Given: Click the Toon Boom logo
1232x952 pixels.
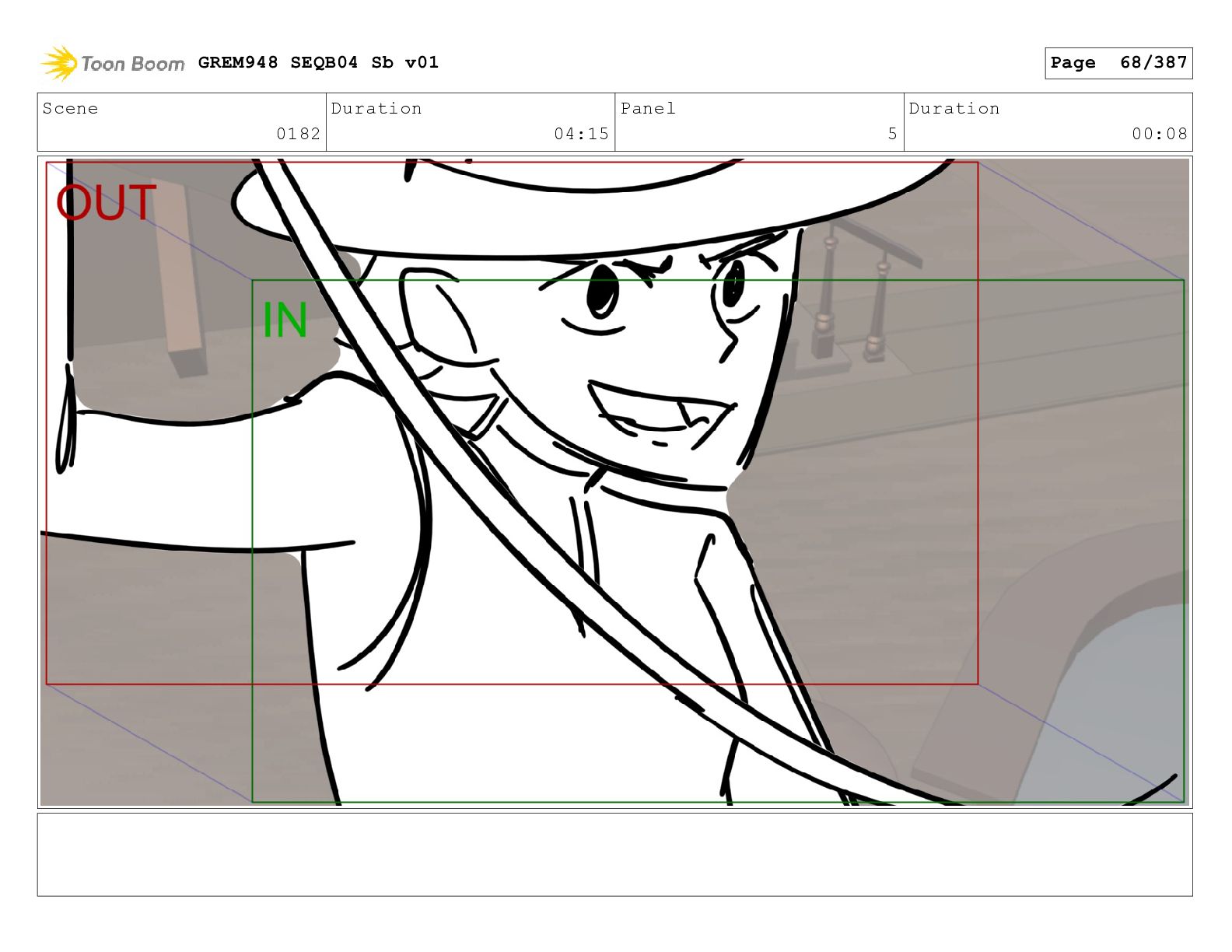Looking at the screenshot, I should (x=113, y=63).
